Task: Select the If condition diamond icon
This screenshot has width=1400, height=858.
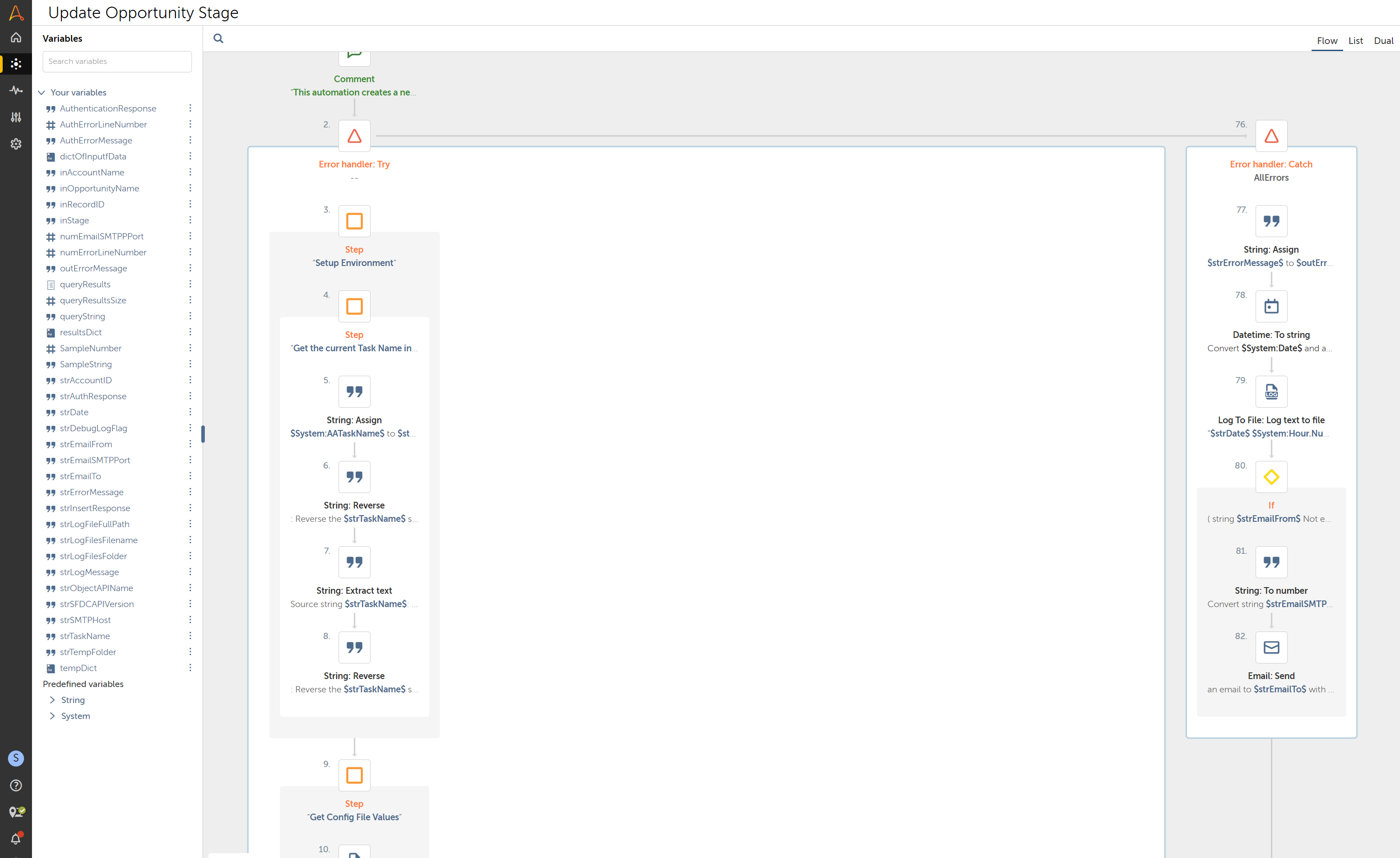Action: (1271, 477)
